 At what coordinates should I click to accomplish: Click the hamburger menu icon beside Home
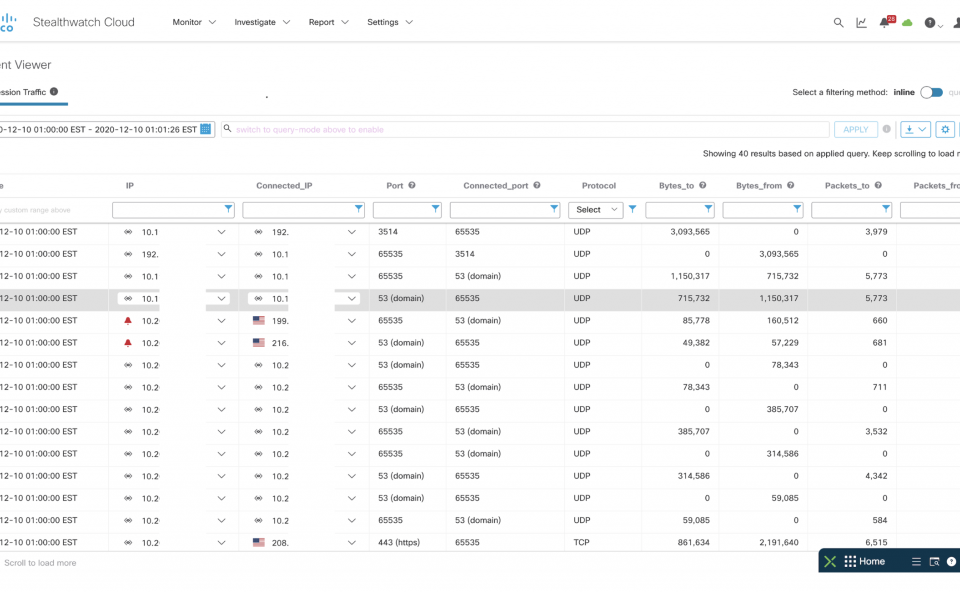pos(916,562)
